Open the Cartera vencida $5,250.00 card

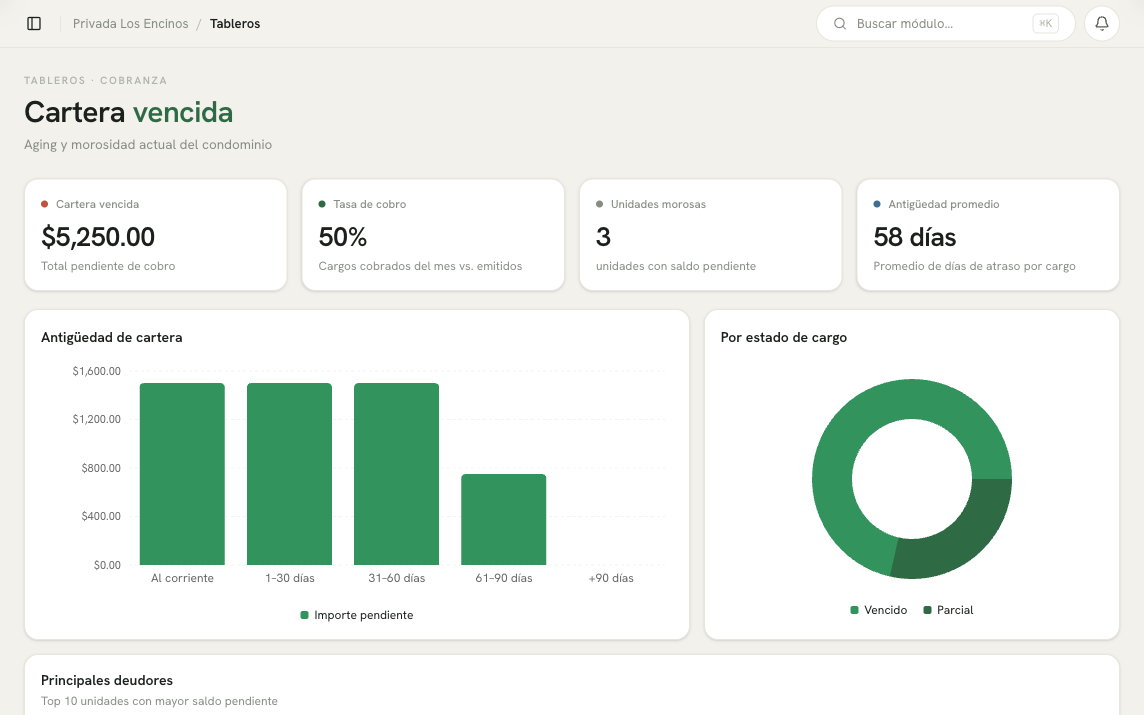[155, 235]
